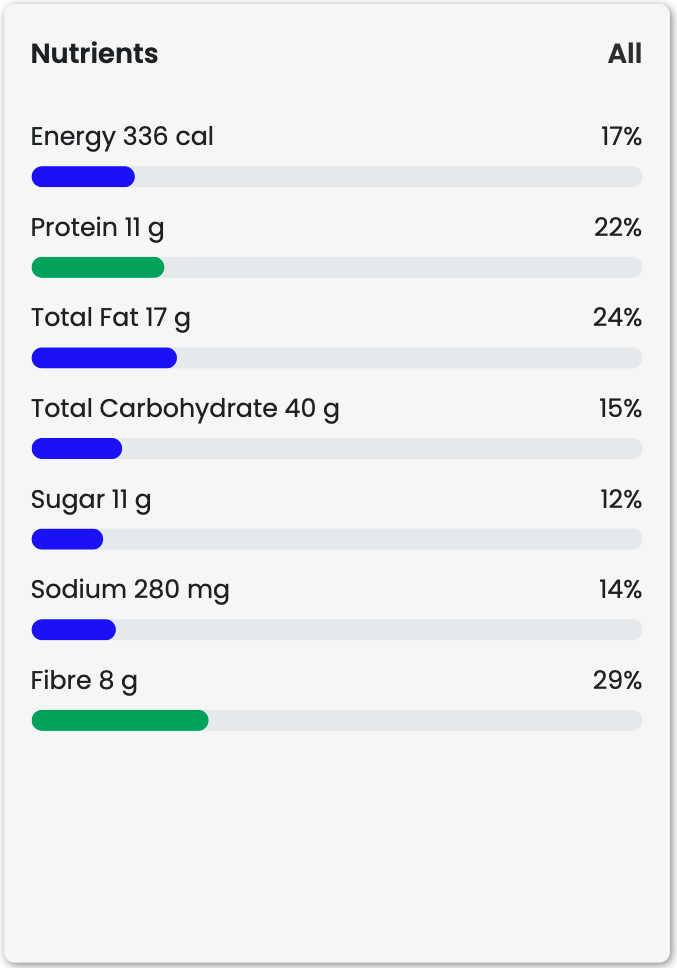This screenshot has height=968, width=677.
Task: Click the Sodium progress bar
Action: [74, 630]
